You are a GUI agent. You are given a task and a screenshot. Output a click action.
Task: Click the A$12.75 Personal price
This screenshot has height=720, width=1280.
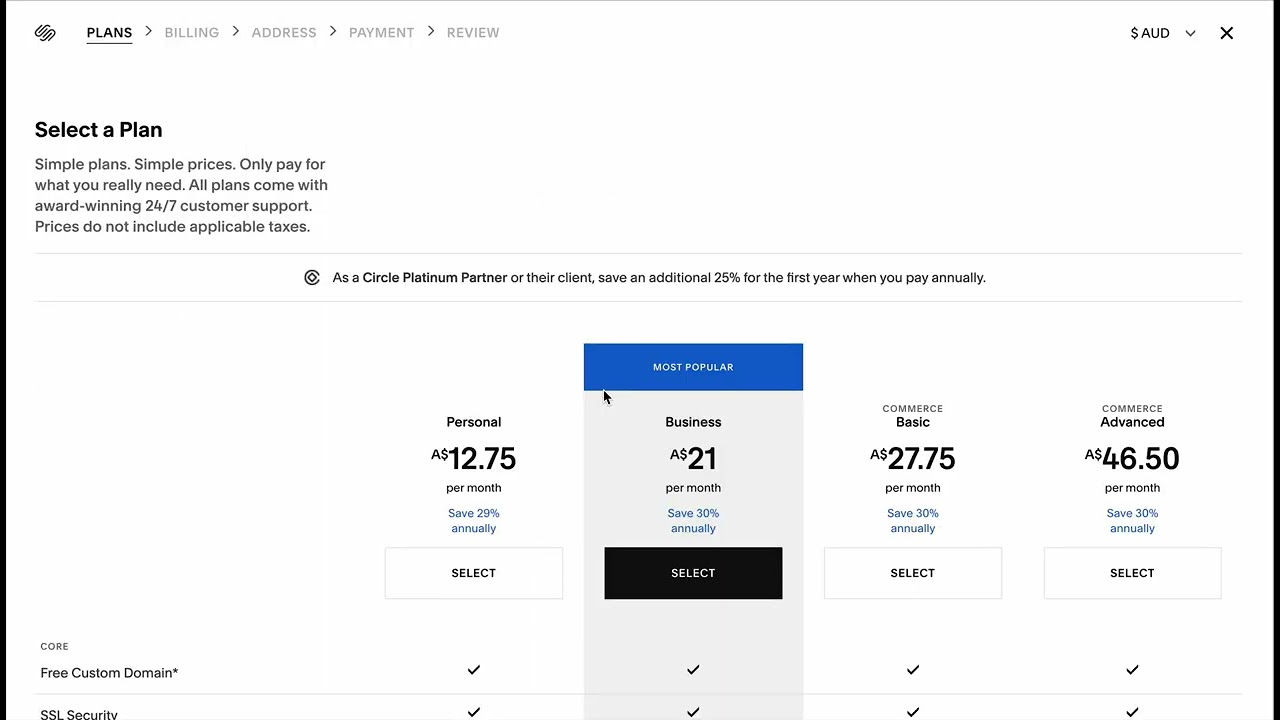coord(474,459)
